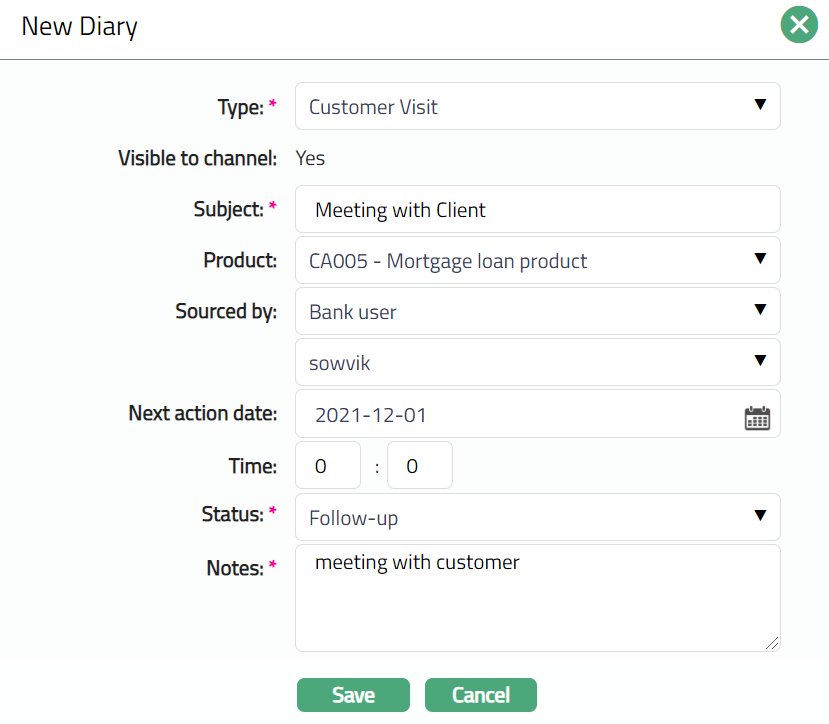Close the New Diary dialog
The width and height of the screenshot is (829, 724).
pyautogui.click(x=799, y=26)
